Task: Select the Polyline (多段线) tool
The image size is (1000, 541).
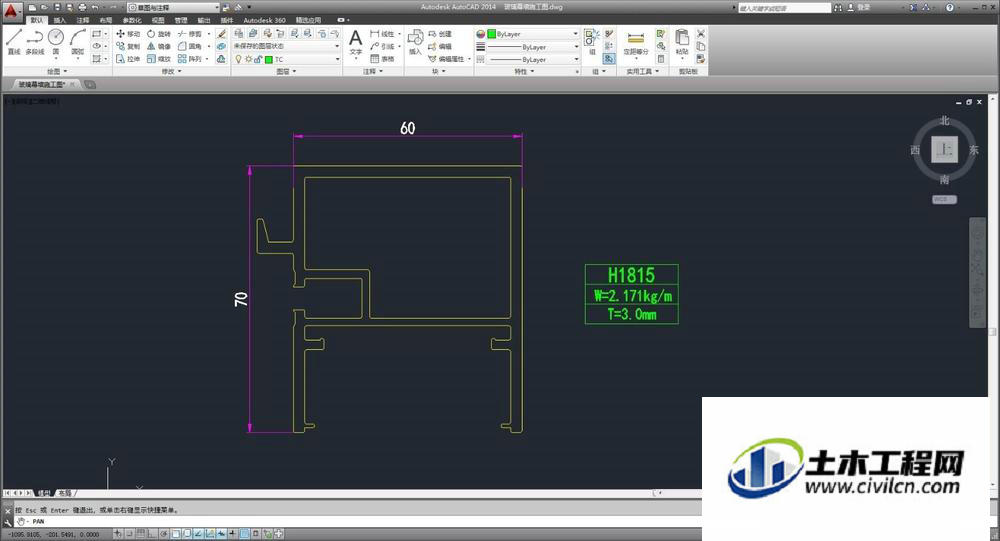Action: tap(34, 40)
